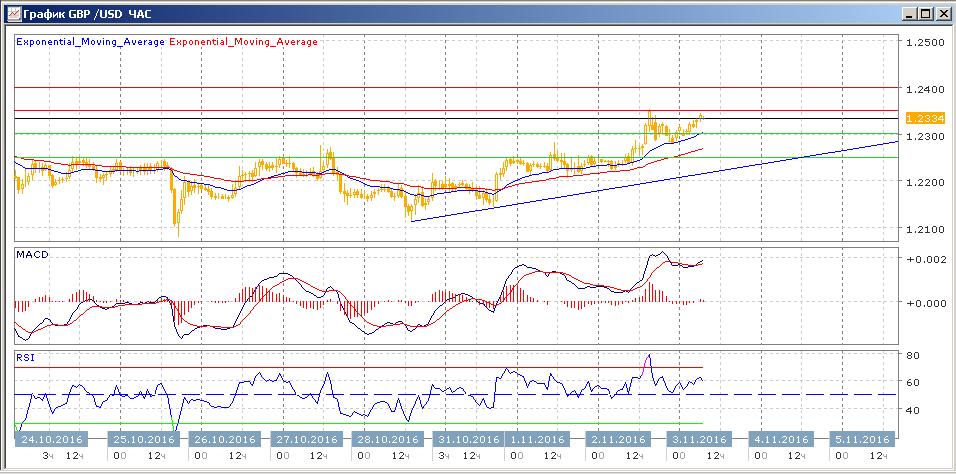The image size is (956, 474).
Task: Click the 5.11.2016 date marker
Action: tap(863, 439)
